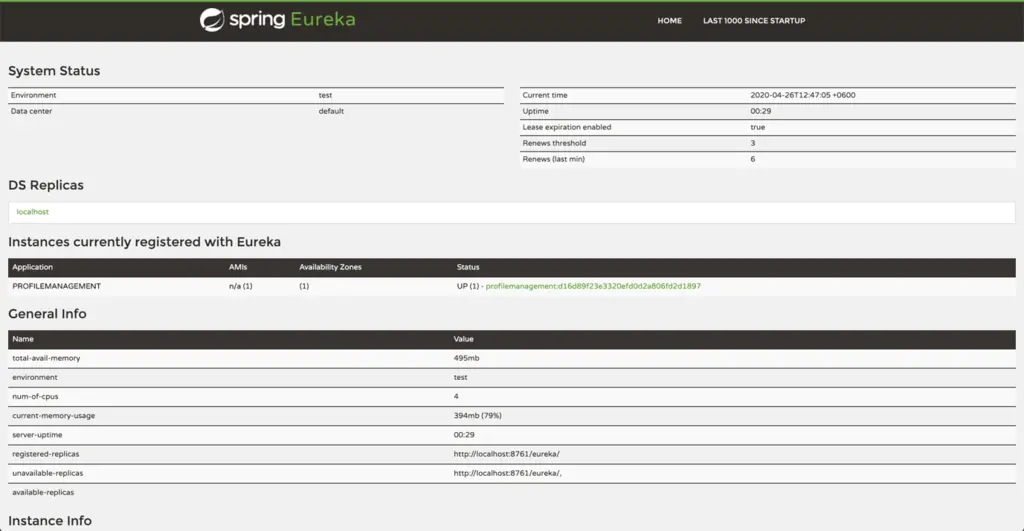Screen dimensions: 1024x531
Task: Open the HOME nav item
Action: pyautogui.click(x=669, y=21)
